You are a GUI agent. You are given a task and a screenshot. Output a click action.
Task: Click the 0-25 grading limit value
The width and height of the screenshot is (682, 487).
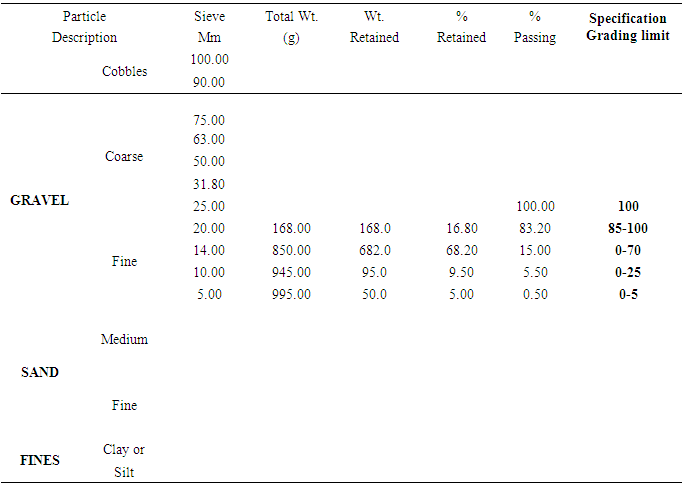[628, 273]
